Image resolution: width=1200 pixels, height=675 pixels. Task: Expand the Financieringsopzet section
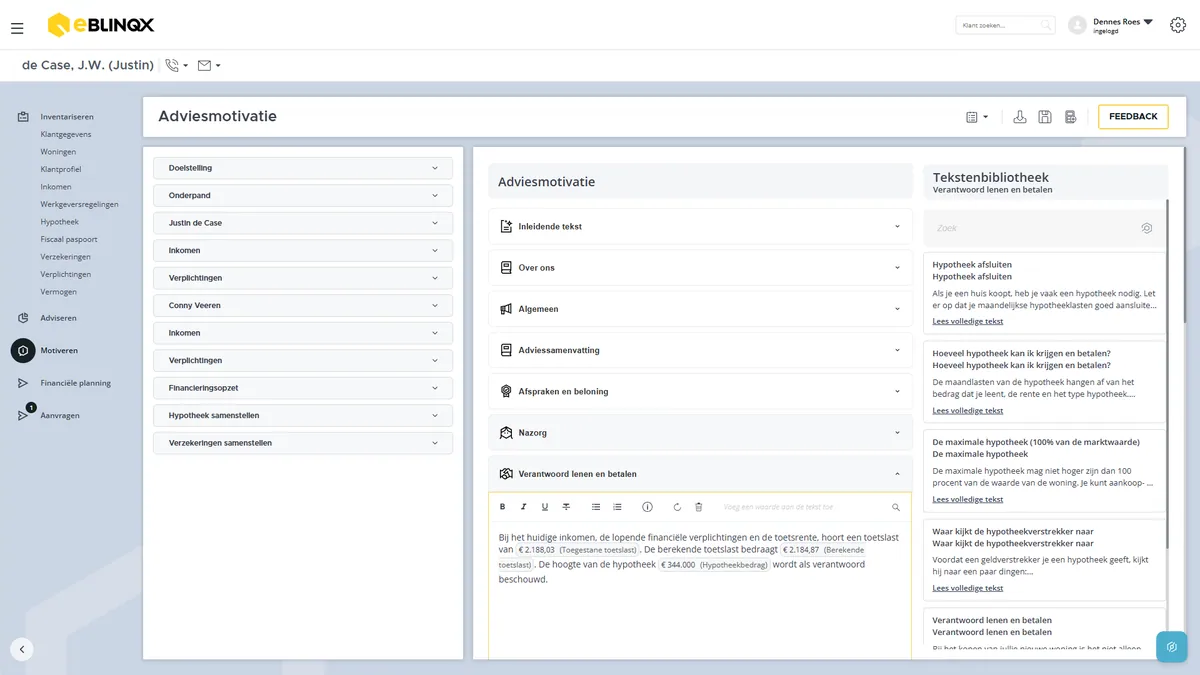[303, 388]
